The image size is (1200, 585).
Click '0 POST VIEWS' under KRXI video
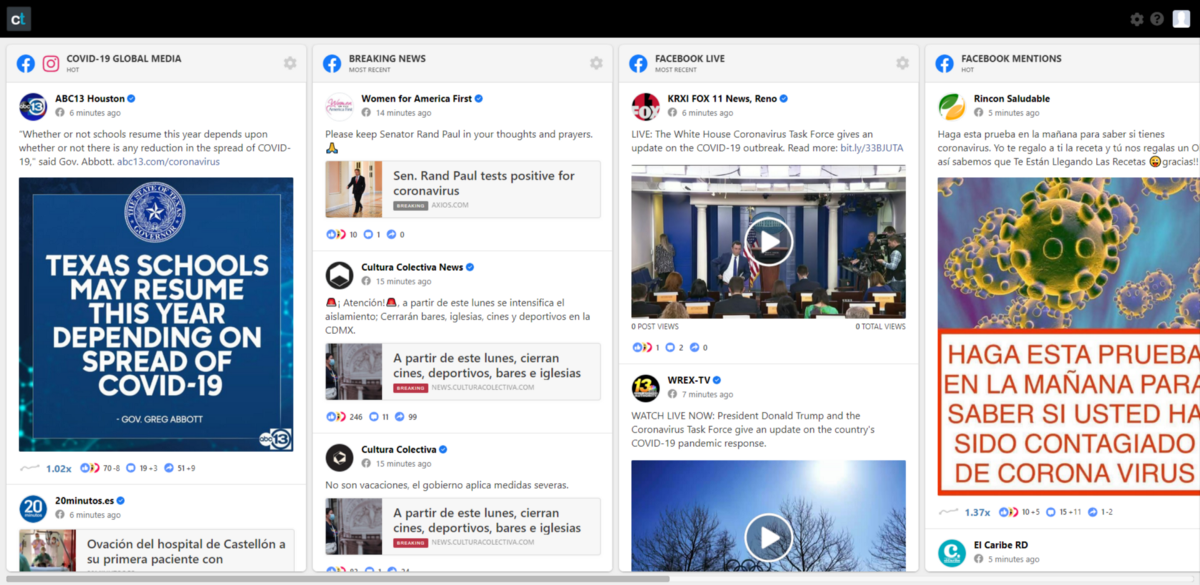point(655,327)
